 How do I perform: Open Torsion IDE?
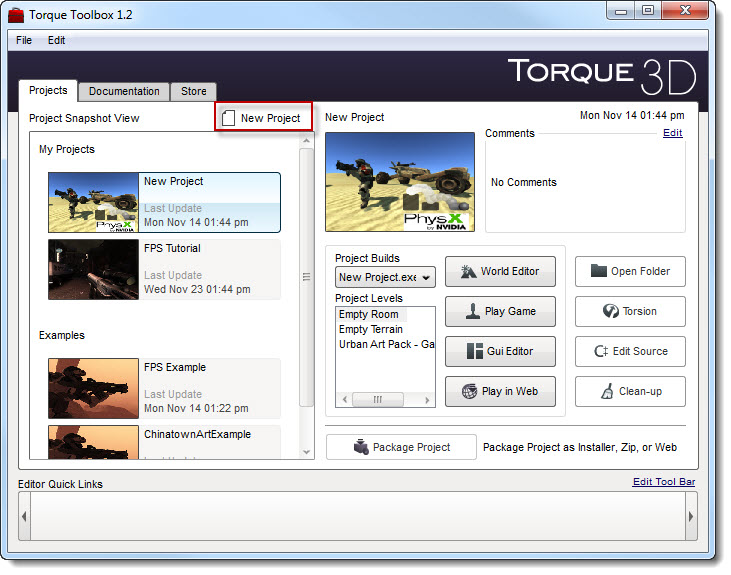(630, 312)
